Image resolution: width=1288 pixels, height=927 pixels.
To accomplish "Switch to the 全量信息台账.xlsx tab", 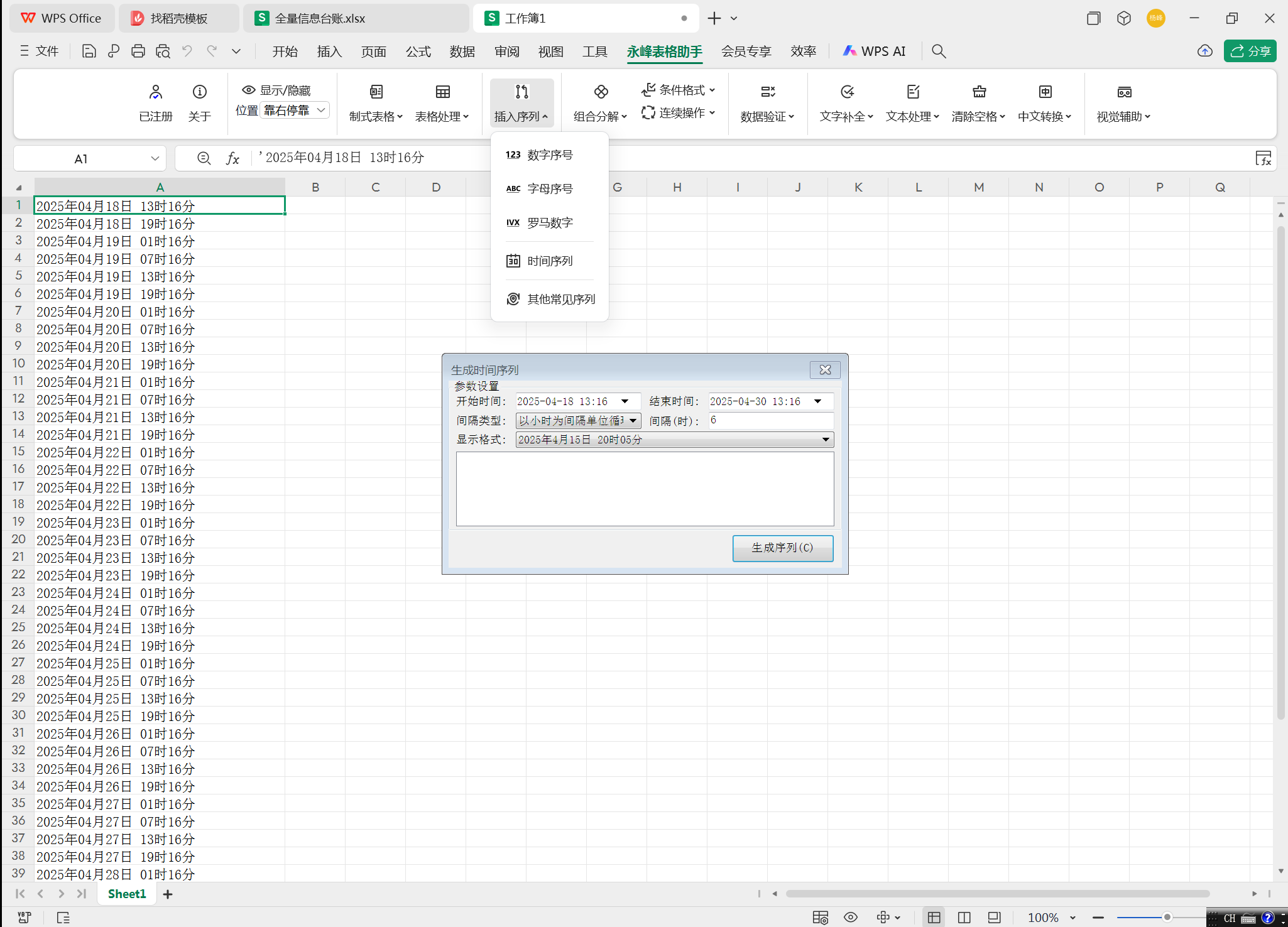I will [x=356, y=18].
